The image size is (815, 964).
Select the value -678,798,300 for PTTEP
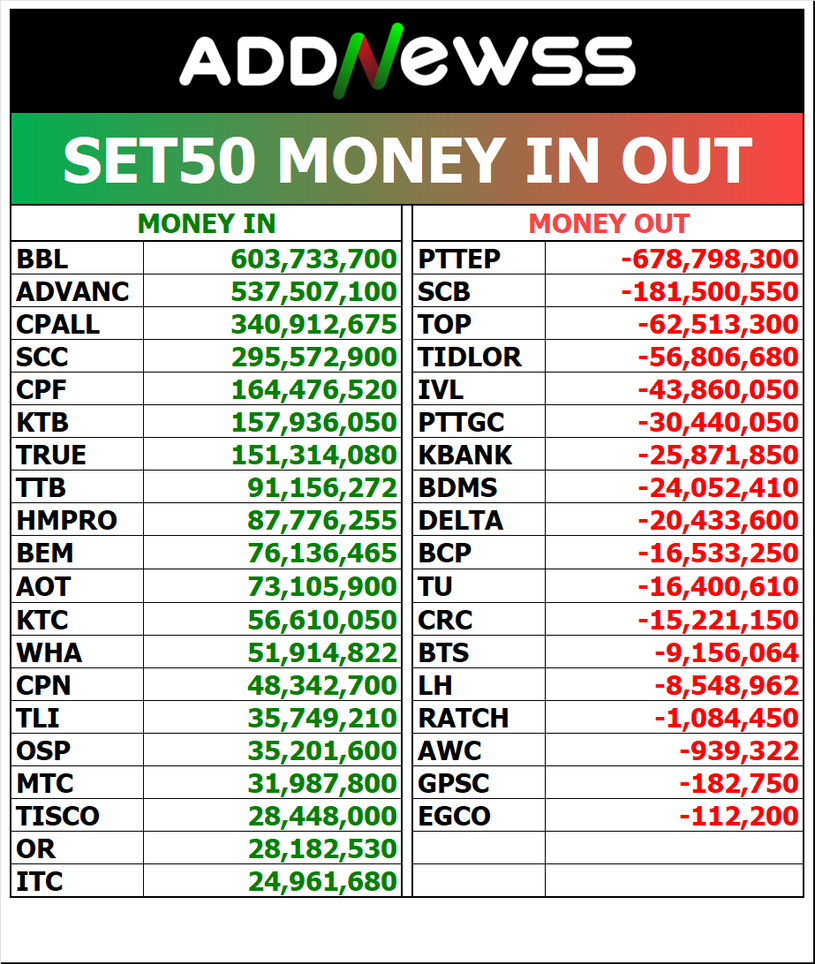click(709, 260)
